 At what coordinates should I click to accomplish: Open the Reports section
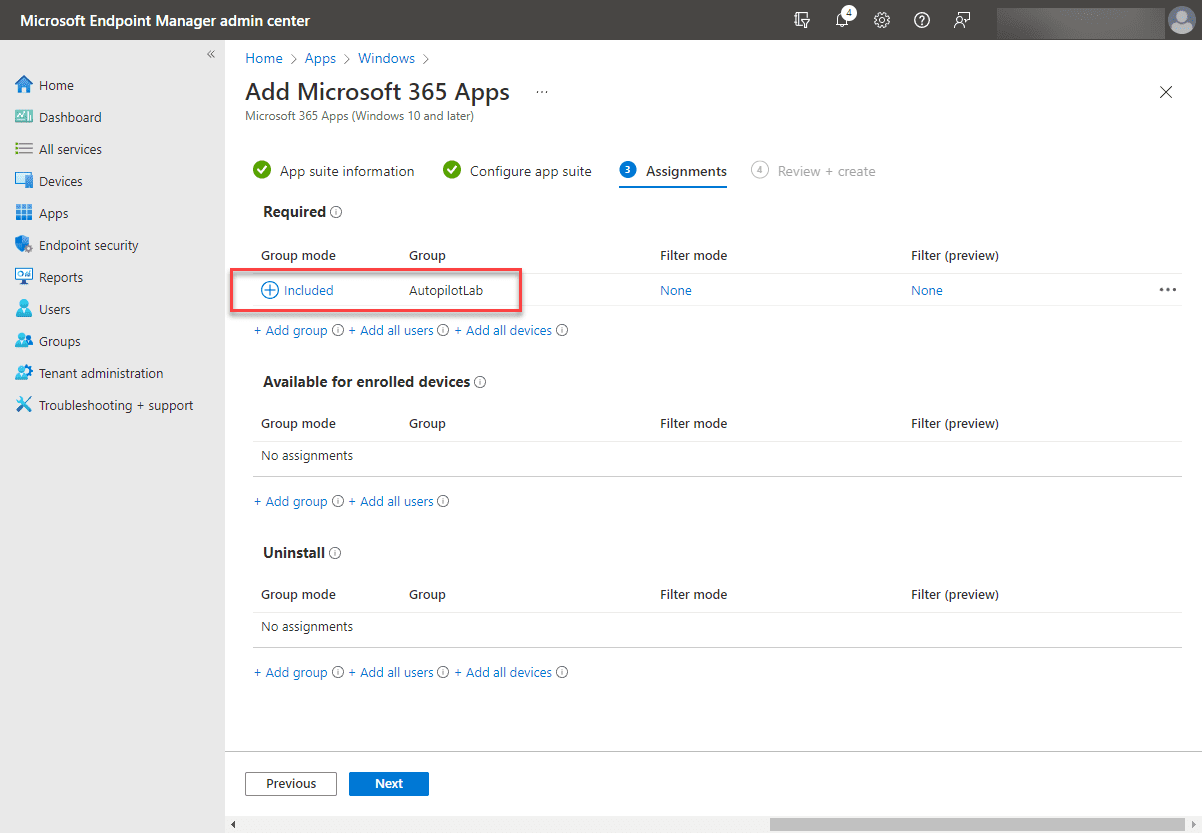[58, 276]
